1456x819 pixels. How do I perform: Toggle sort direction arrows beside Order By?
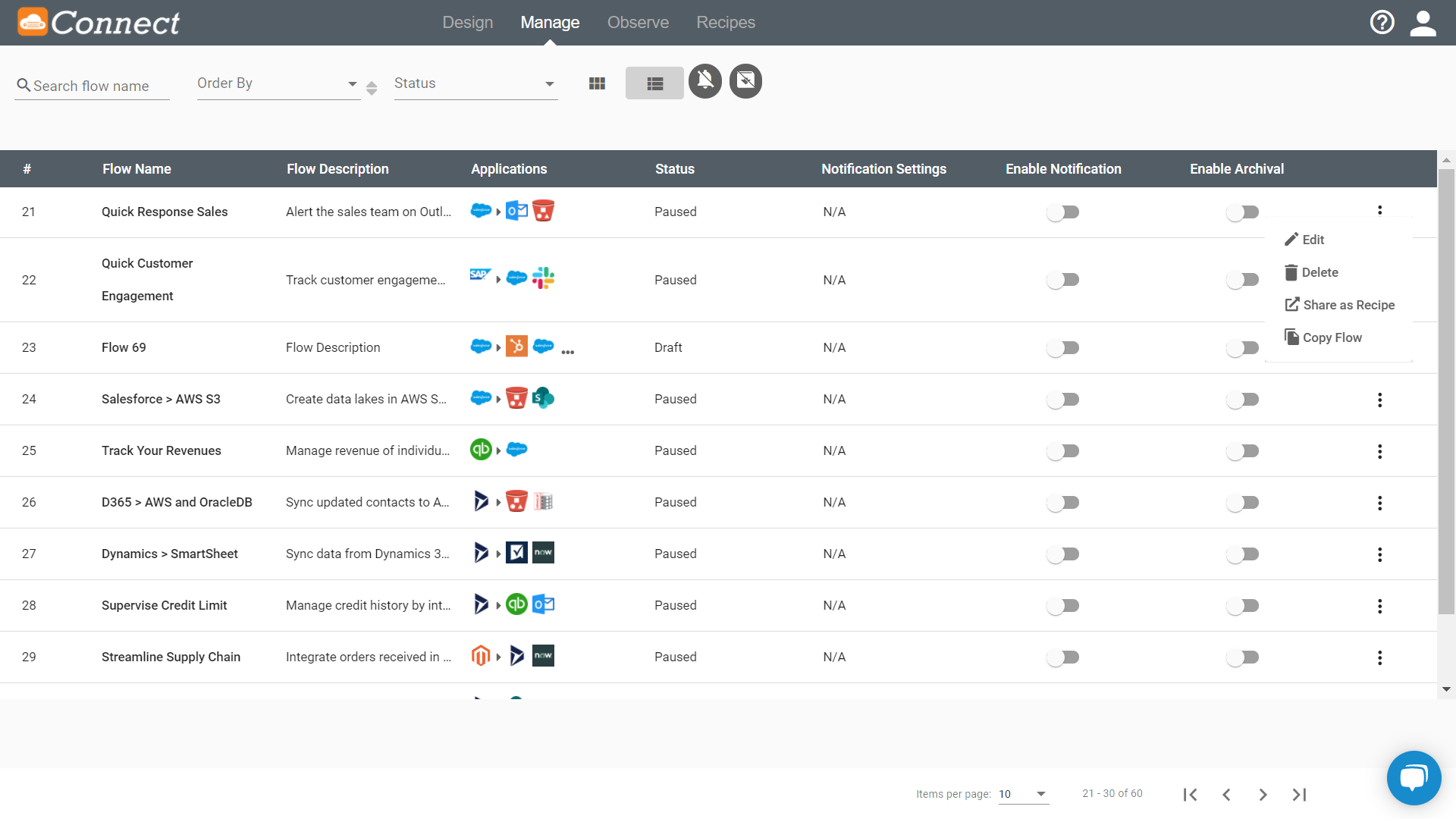tap(372, 88)
